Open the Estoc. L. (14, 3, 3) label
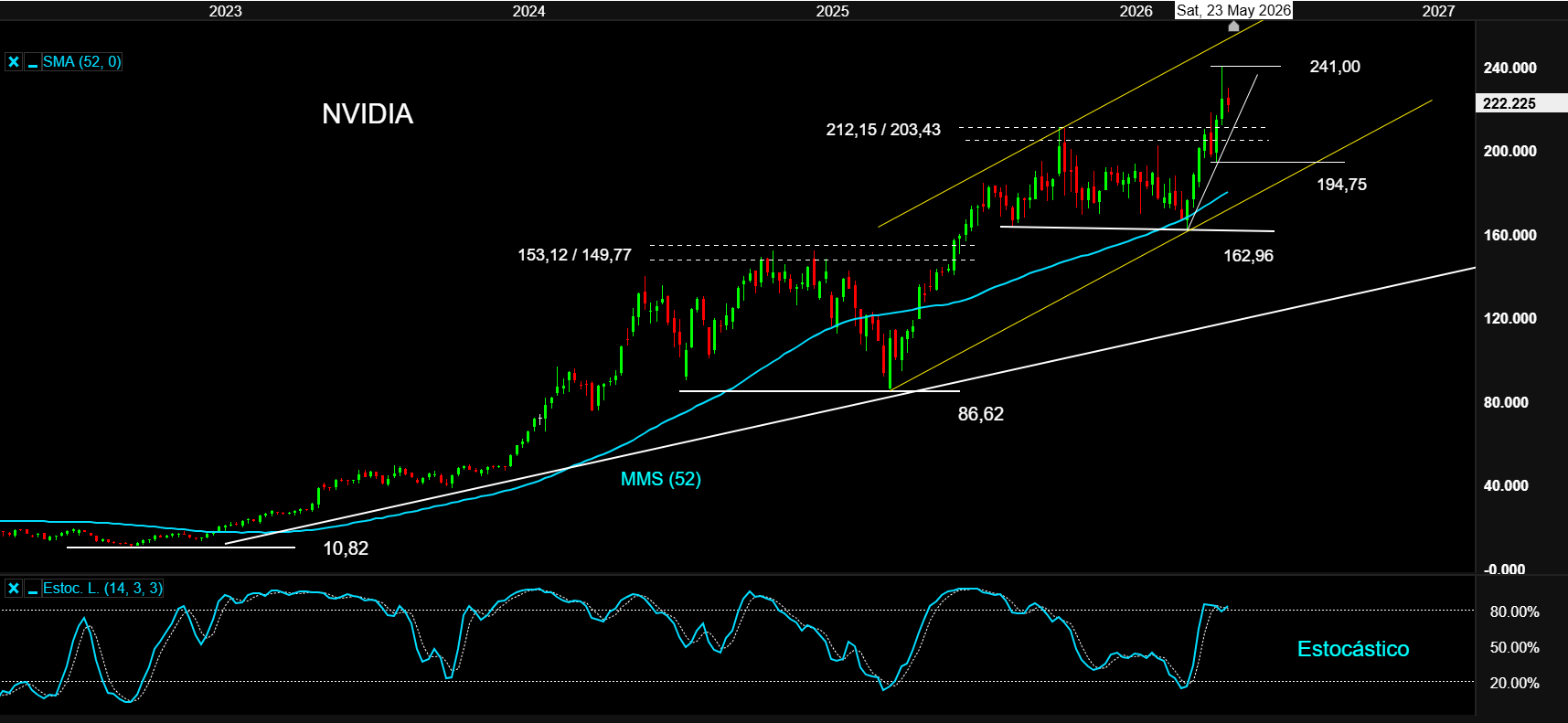Screen dimensions: 1568x723 [x=102, y=589]
